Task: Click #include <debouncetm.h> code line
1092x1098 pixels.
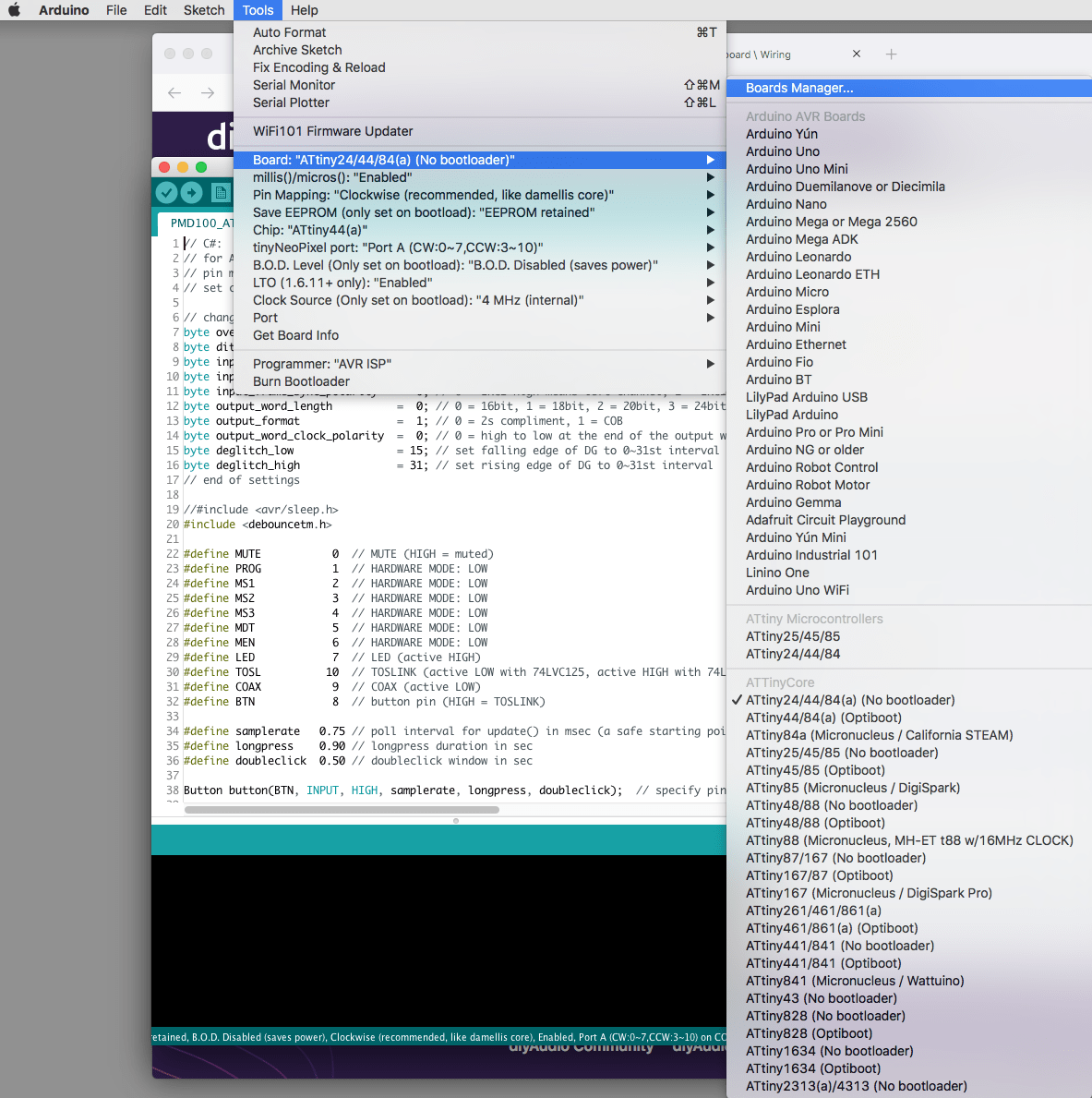Action: [x=258, y=524]
